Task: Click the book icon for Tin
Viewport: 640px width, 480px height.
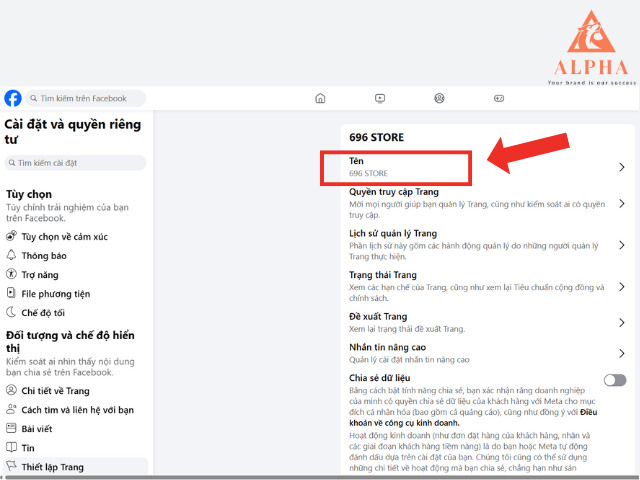Action: pyautogui.click(x=11, y=447)
